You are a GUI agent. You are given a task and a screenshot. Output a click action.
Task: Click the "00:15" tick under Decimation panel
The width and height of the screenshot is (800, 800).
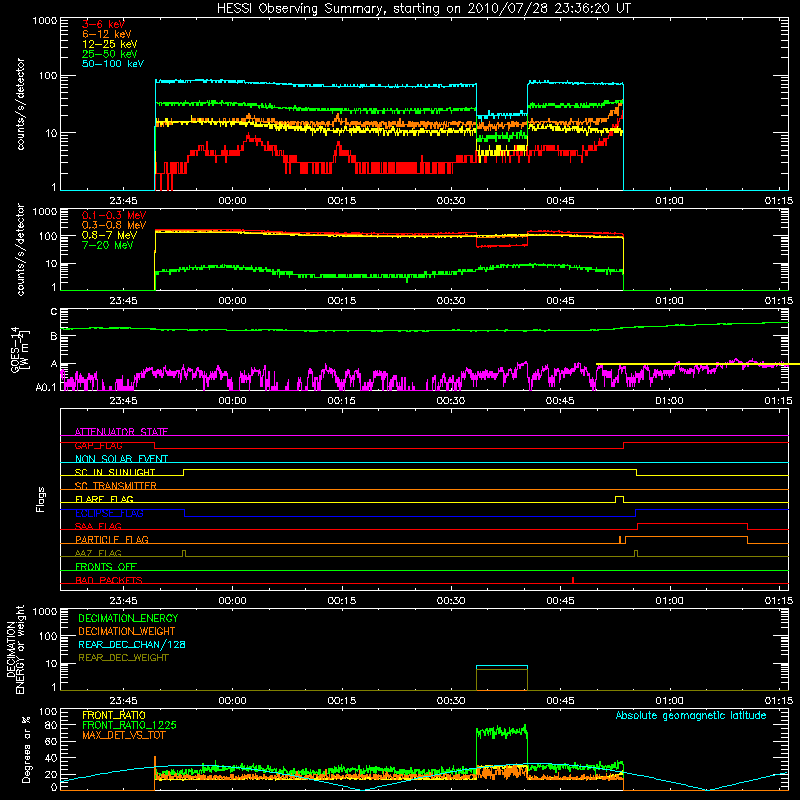(341, 701)
